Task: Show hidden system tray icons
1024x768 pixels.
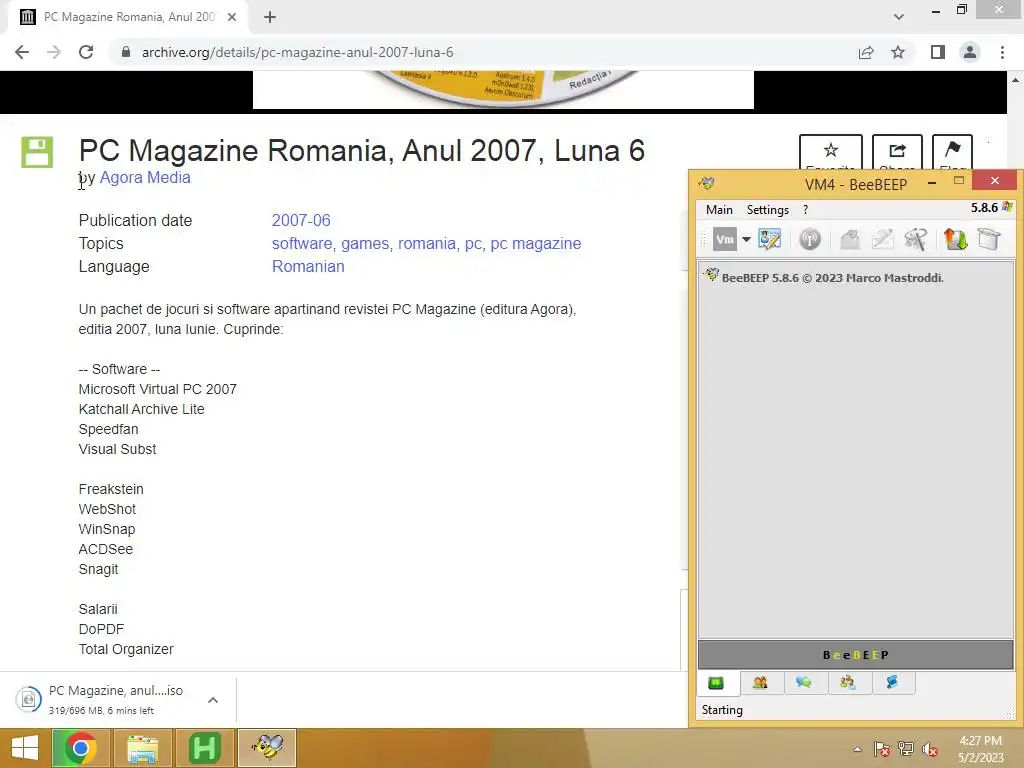Action: coord(857,749)
